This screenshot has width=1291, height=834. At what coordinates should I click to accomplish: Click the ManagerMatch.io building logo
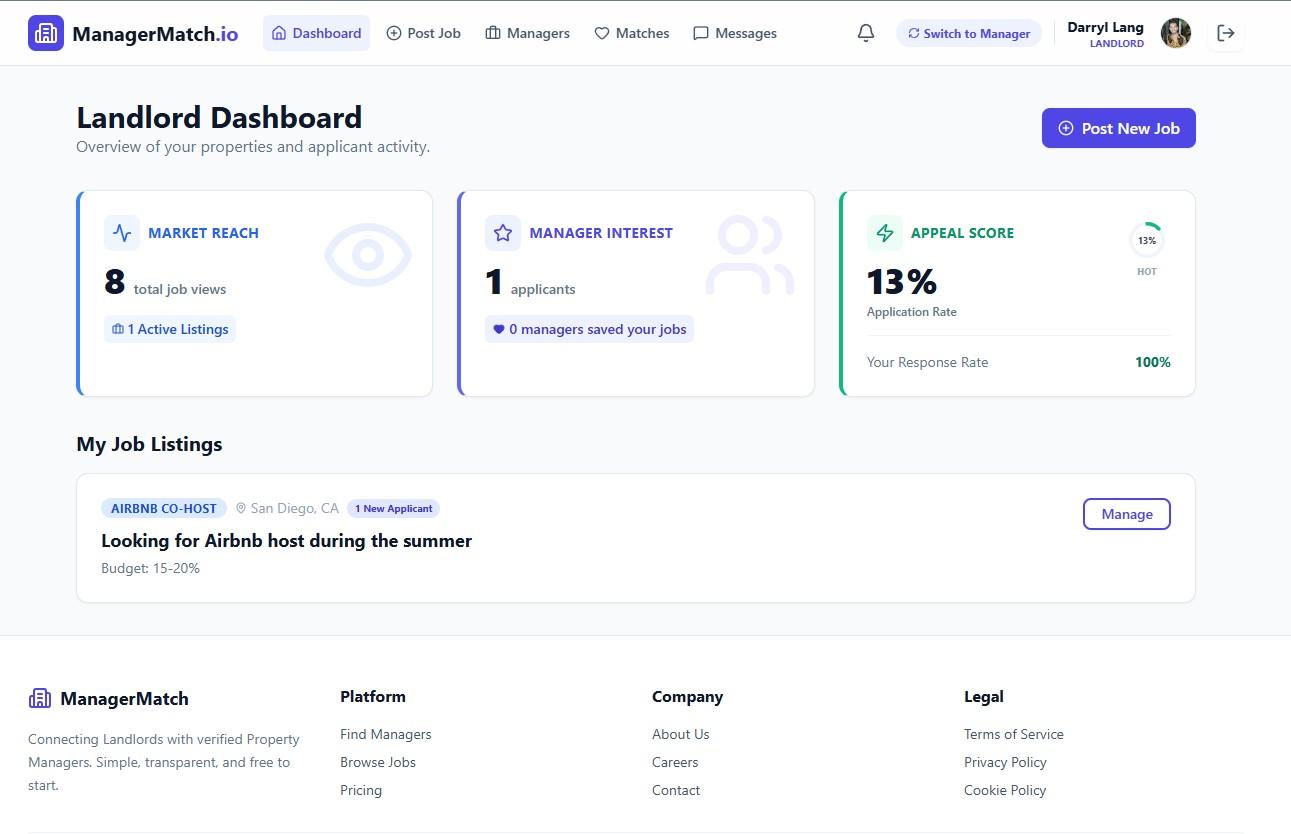pos(45,32)
